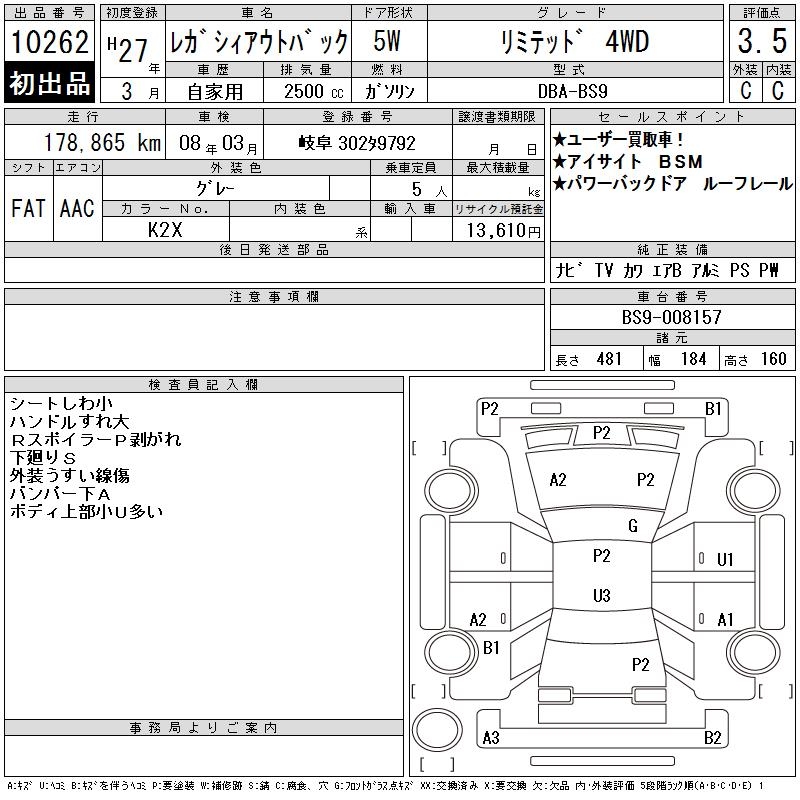Click the recycle deposit 13,610円
The width and height of the screenshot is (800, 800).
(503, 231)
